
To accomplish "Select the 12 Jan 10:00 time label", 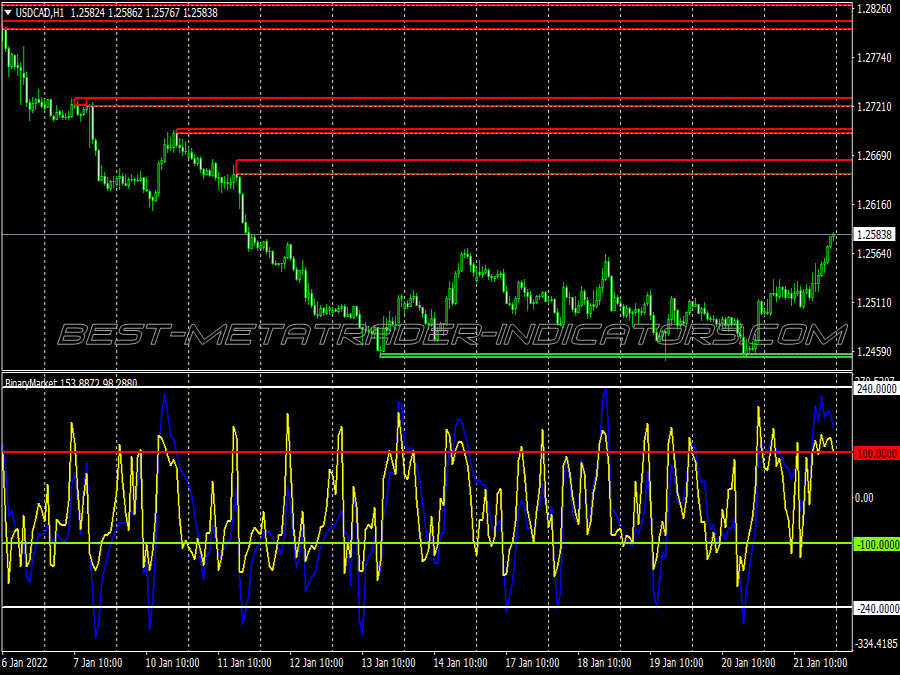I will [316, 663].
